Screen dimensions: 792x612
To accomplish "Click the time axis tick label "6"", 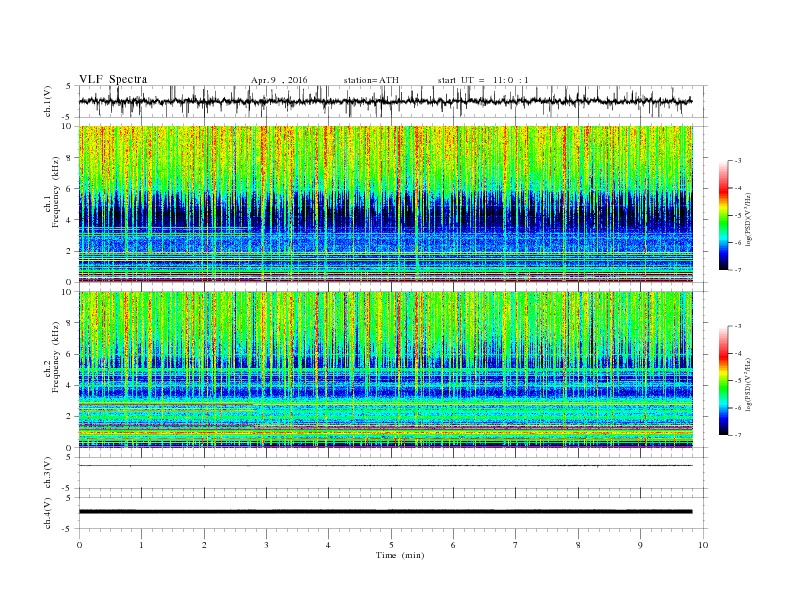I will 453,545.
